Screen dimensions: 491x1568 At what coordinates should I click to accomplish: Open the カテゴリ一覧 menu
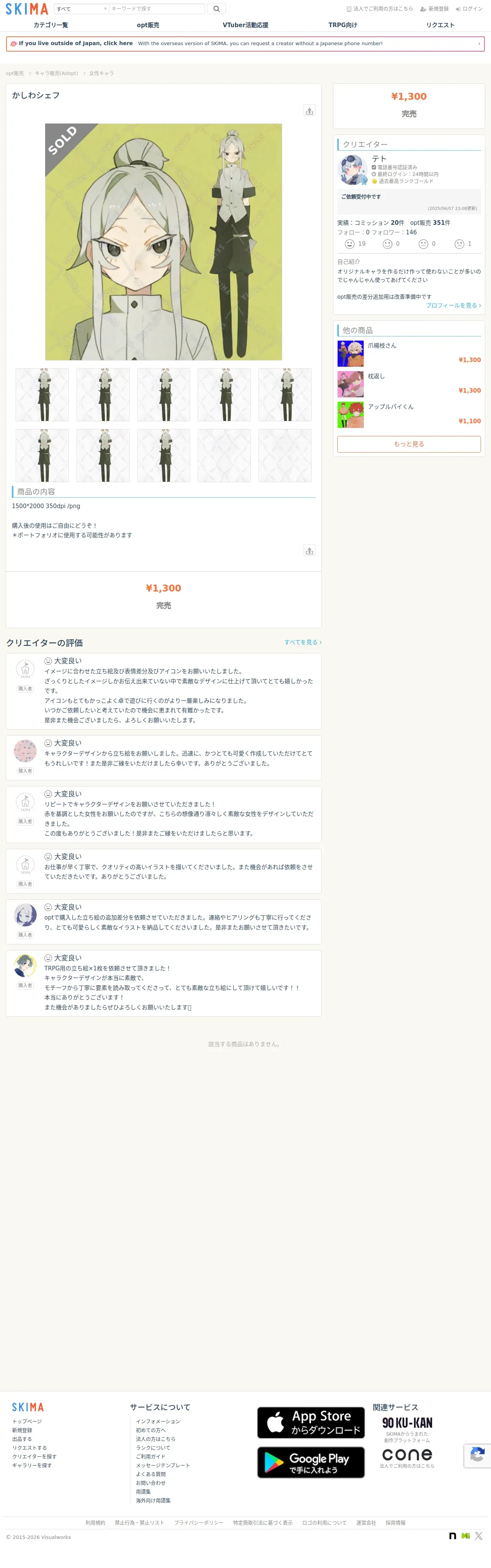pyautogui.click(x=50, y=25)
